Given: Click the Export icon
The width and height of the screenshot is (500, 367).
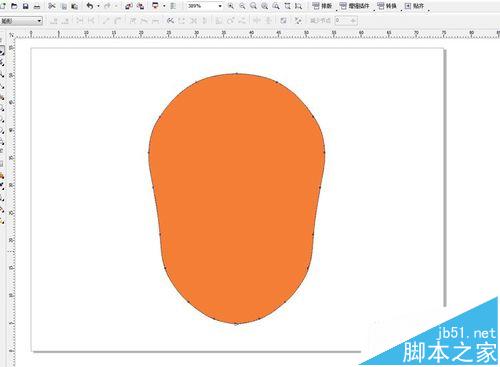Looking at the screenshot, I should 140,6.
